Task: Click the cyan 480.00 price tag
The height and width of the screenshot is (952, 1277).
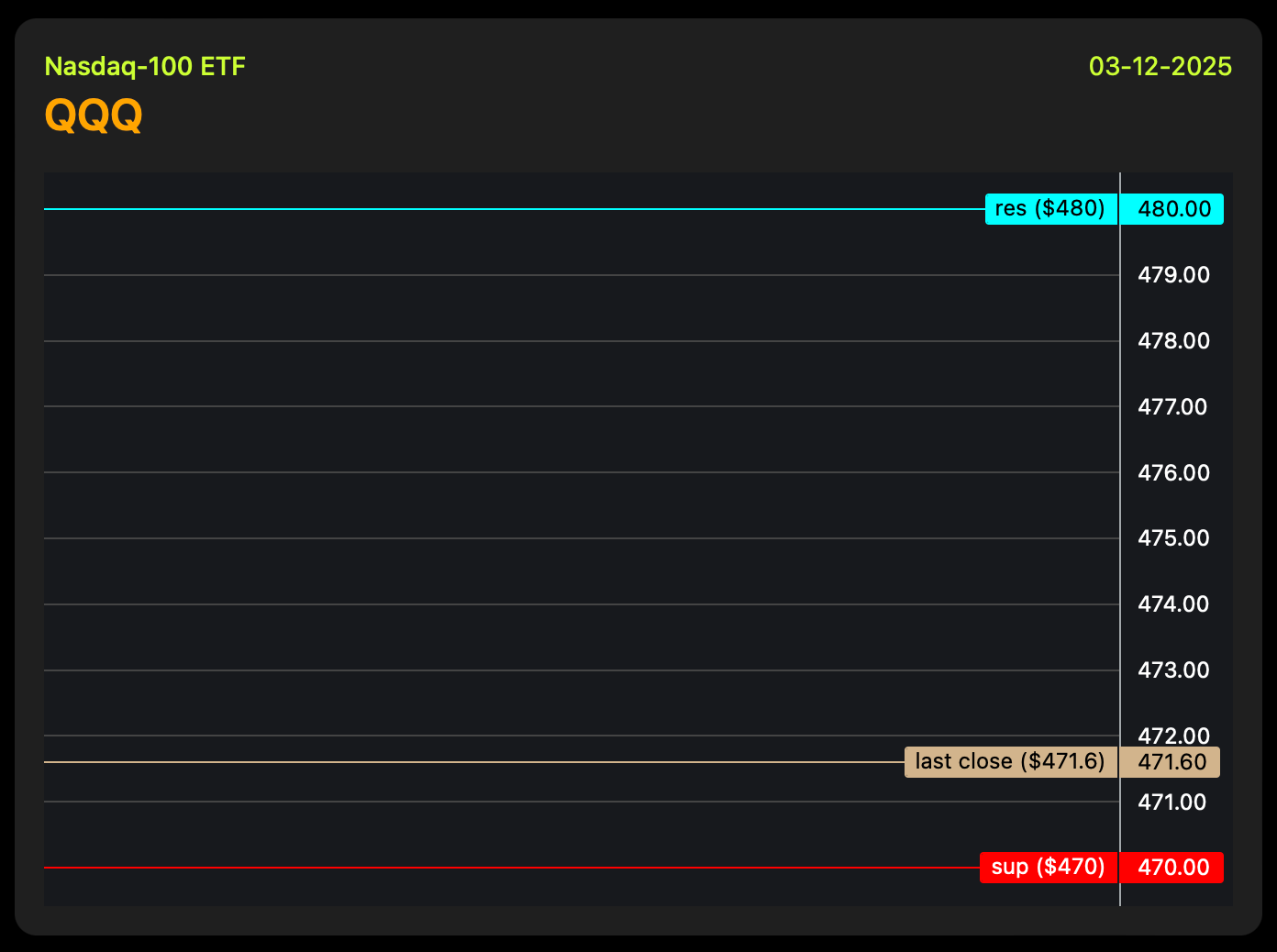Action: tap(1172, 209)
